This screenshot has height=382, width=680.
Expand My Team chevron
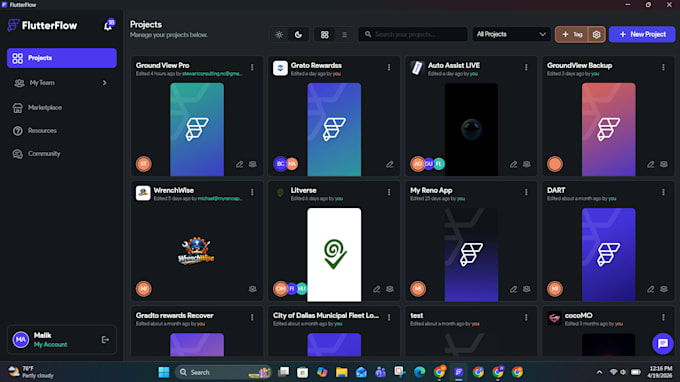coord(105,82)
